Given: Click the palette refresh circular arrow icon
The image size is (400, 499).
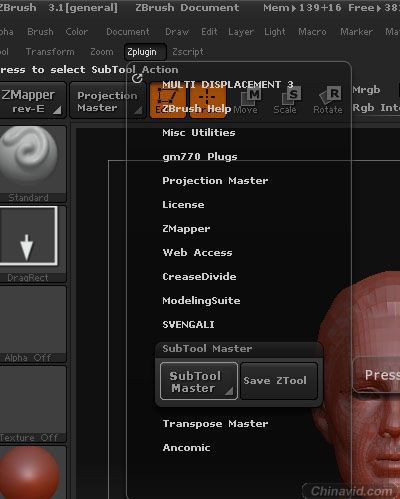Looking at the screenshot, I should tap(137, 79).
